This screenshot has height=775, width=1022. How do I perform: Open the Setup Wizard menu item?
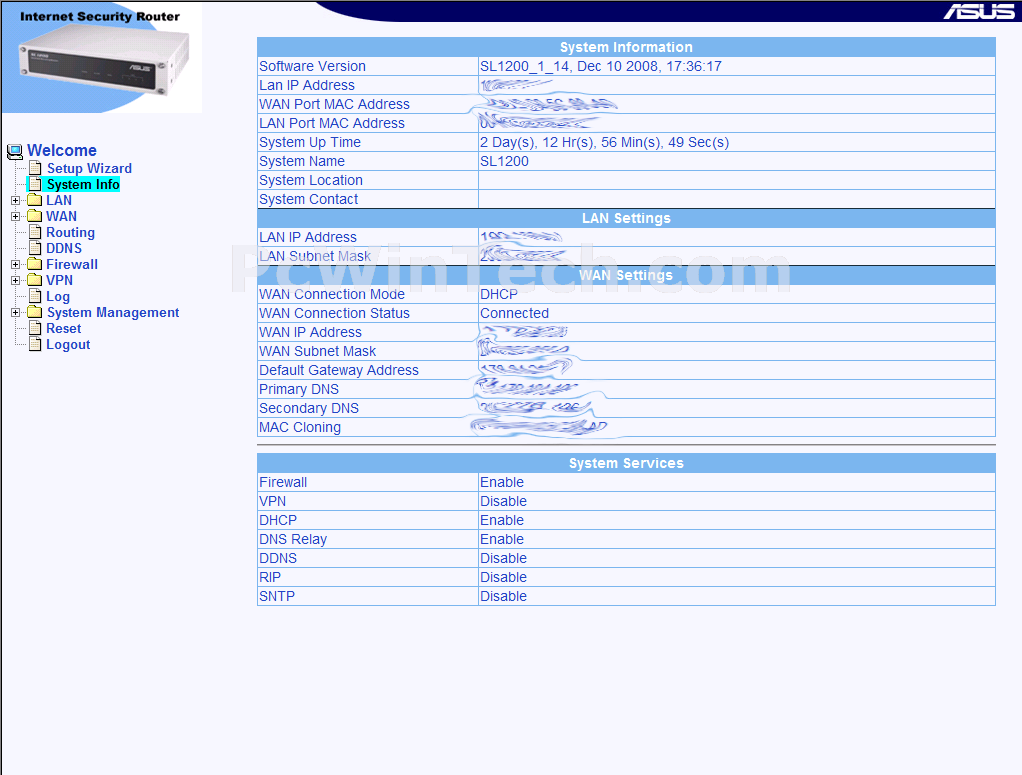tap(89, 168)
